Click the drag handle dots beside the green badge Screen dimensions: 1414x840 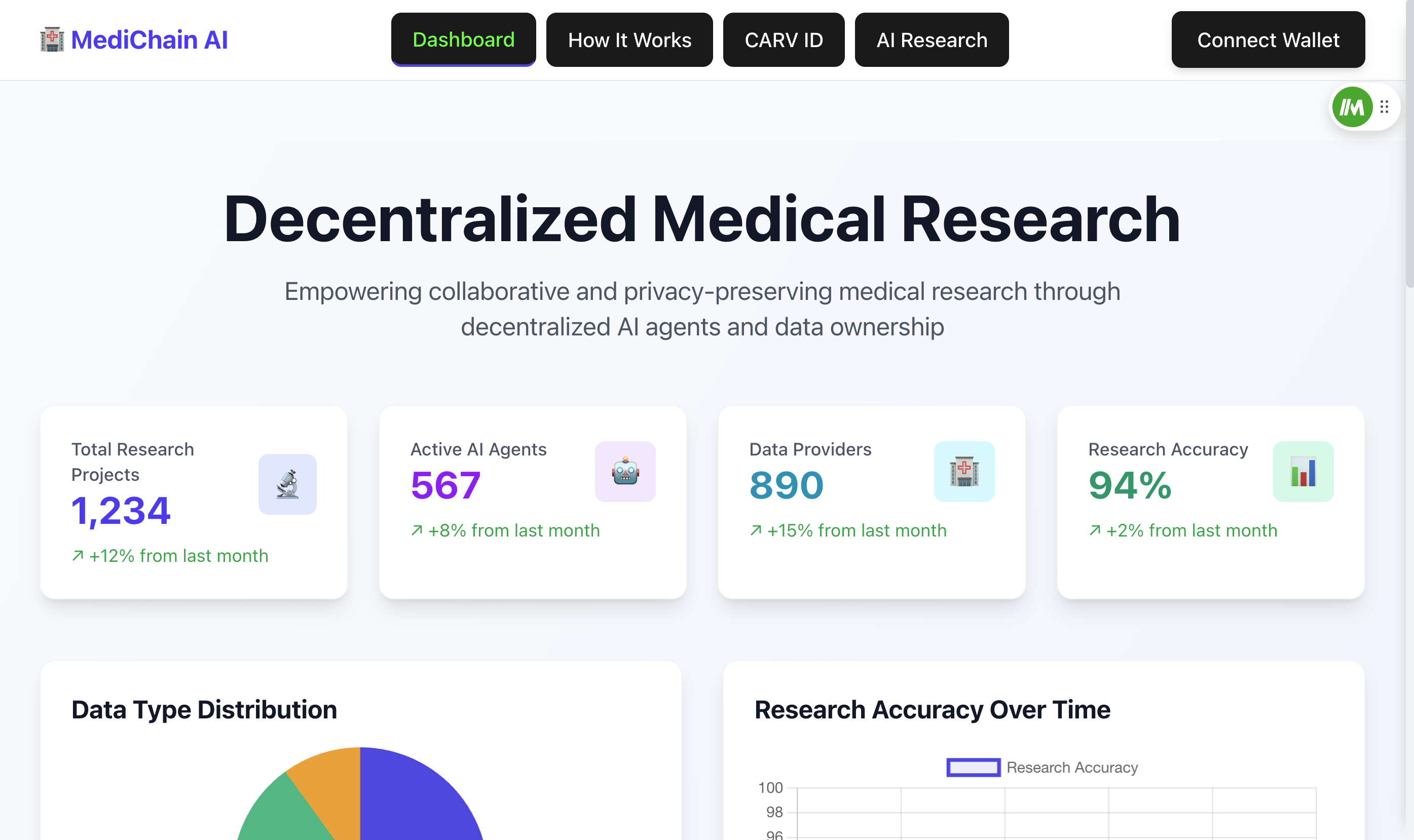point(1385,106)
